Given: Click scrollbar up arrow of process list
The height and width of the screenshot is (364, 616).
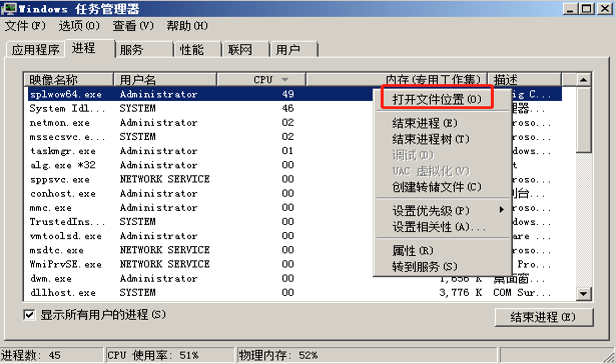Looking at the screenshot, I should (x=583, y=80).
